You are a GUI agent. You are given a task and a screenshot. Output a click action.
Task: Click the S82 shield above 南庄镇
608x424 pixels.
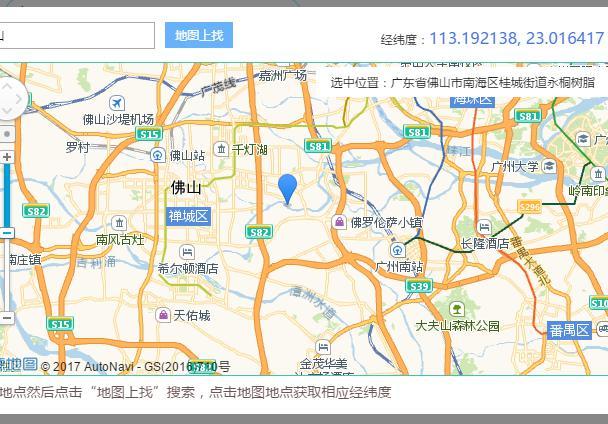[x=36, y=211]
